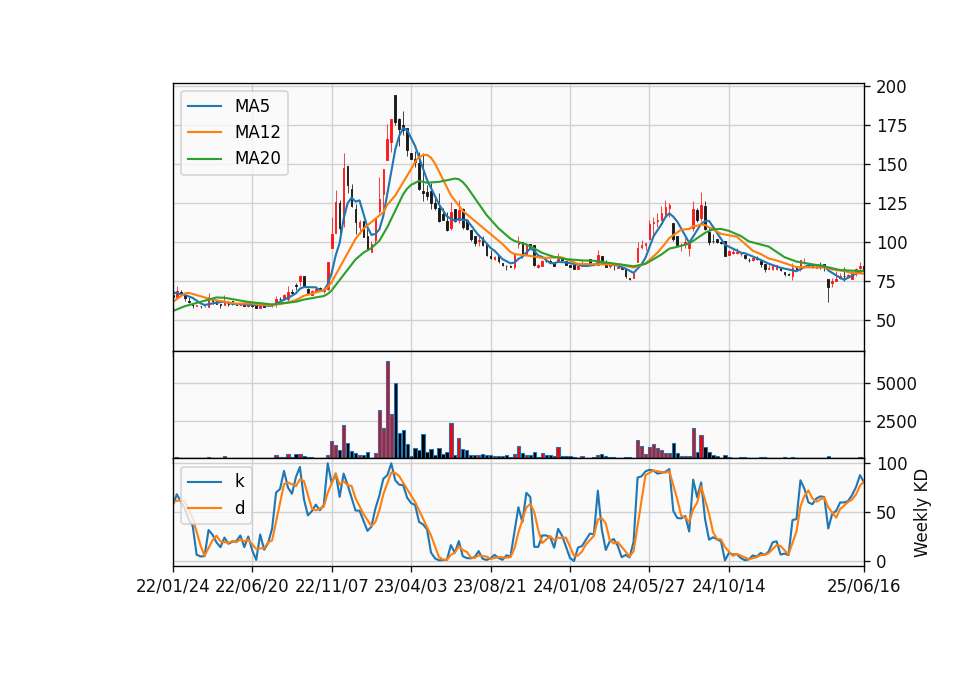This screenshot has height=690, width=960.
Task: Click the 125 price axis label
Action: coord(891,204)
